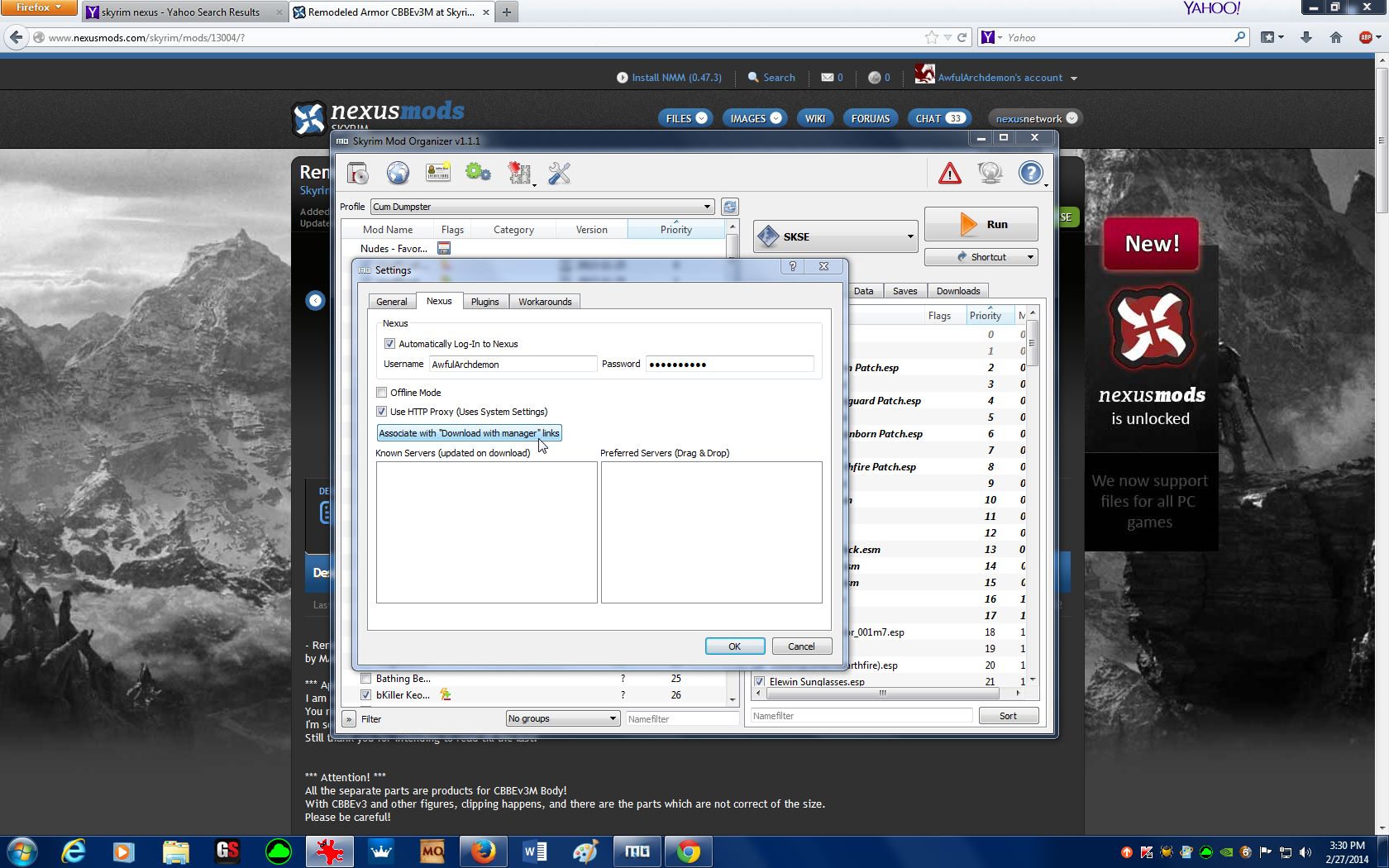Image resolution: width=1389 pixels, height=868 pixels.
Task: Click the Run button
Action: pos(981,224)
